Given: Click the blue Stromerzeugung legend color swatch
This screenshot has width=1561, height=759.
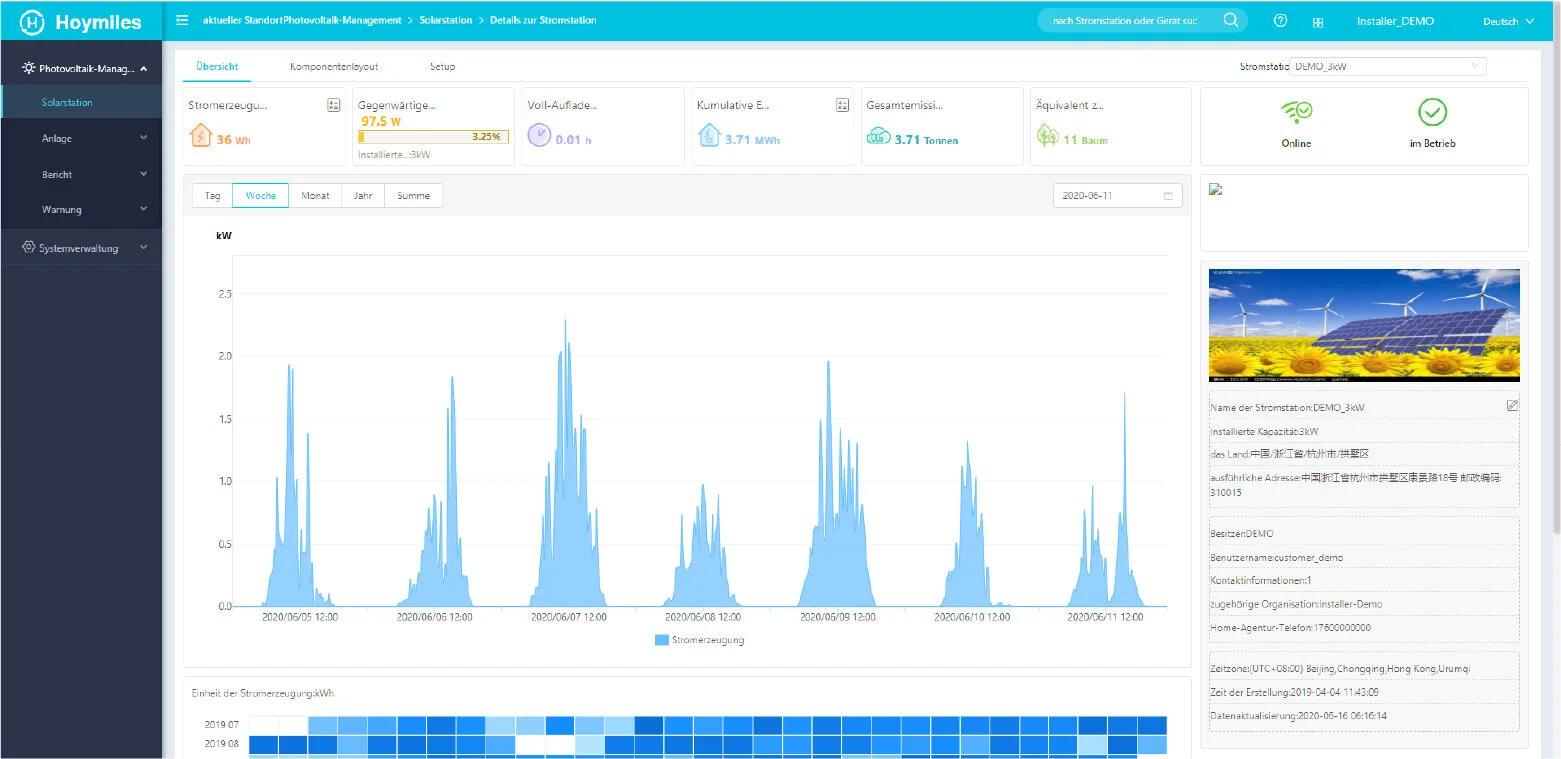Looking at the screenshot, I should click(661, 640).
